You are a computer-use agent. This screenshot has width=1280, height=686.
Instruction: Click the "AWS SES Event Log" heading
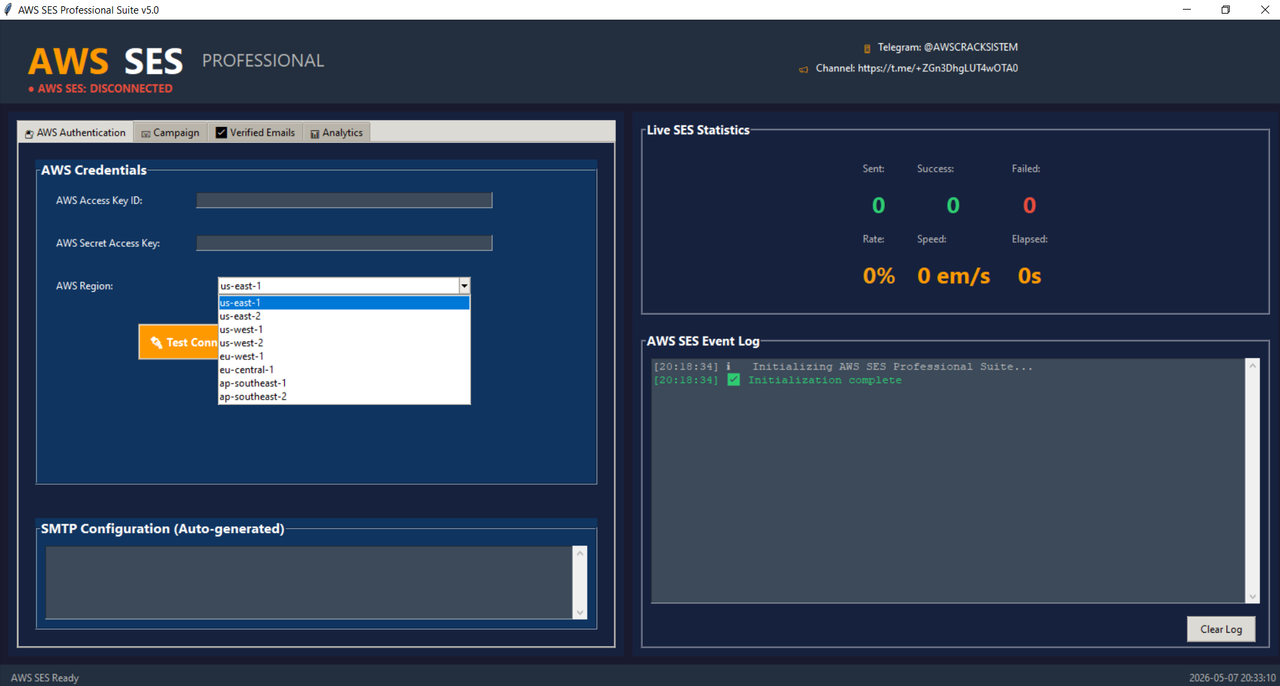point(703,342)
